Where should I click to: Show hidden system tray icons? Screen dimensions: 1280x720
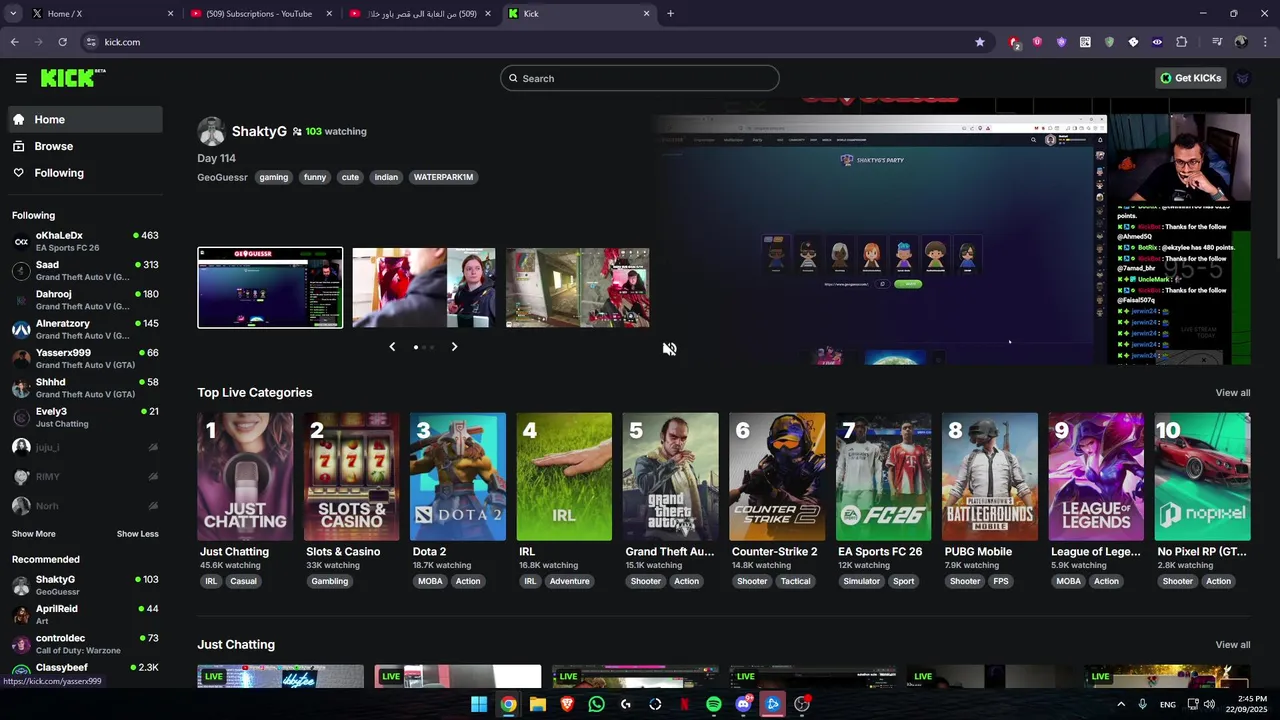(x=1121, y=704)
